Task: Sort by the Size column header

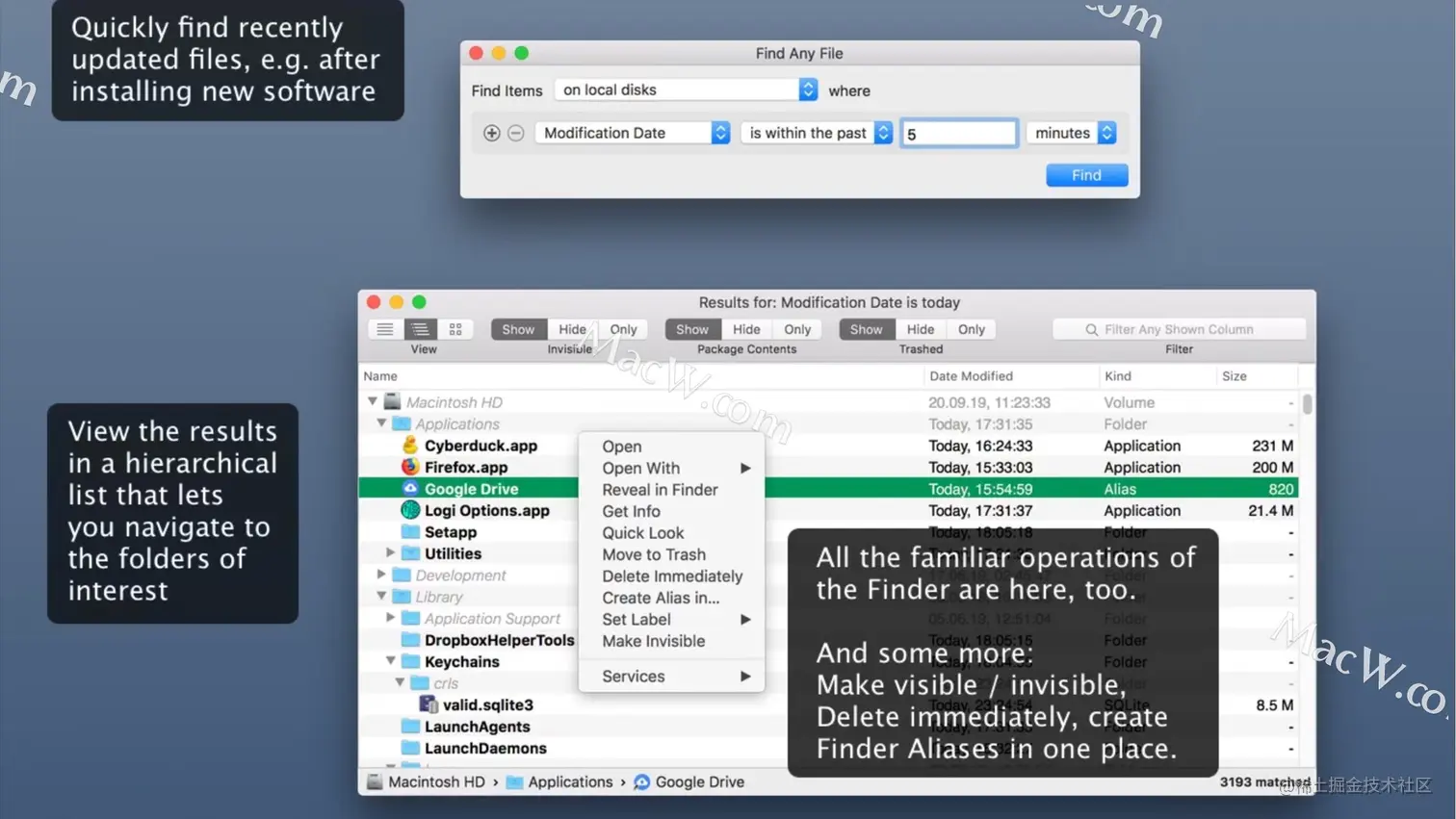Action: pos(1257,376)
